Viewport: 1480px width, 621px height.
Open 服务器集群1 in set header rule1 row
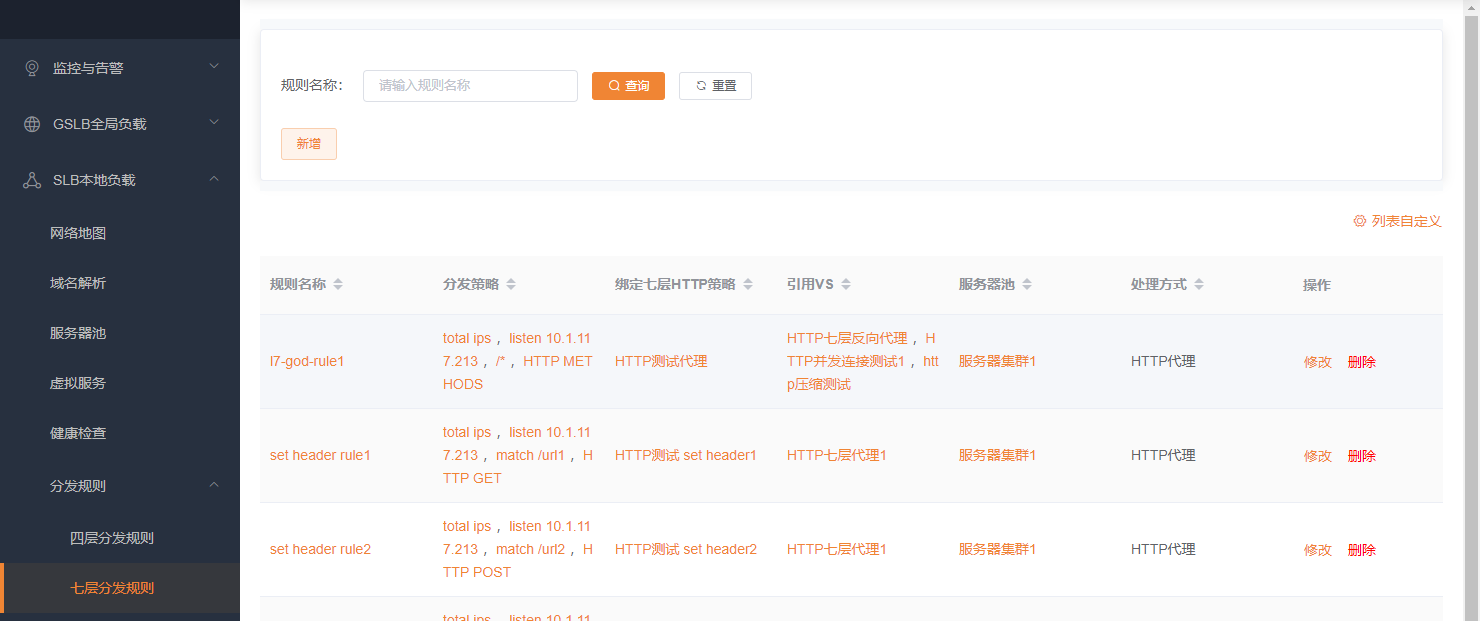click(x=997, y=455)
